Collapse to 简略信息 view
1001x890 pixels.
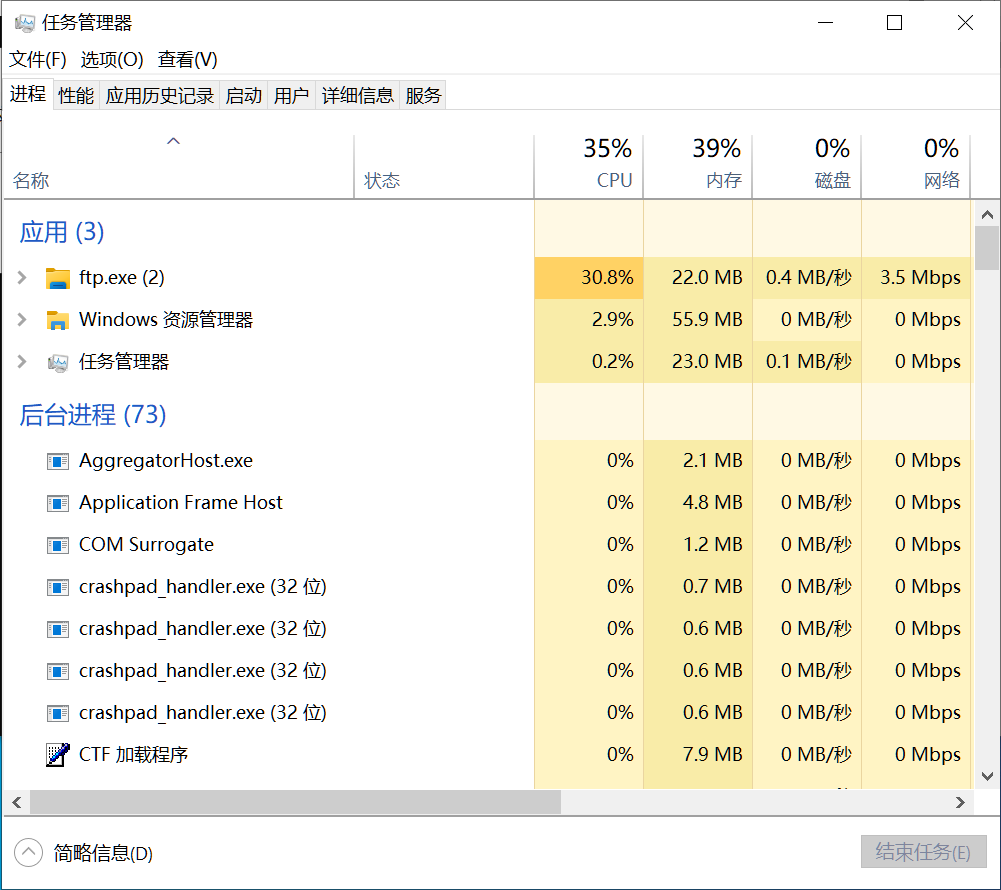[28, 853]
